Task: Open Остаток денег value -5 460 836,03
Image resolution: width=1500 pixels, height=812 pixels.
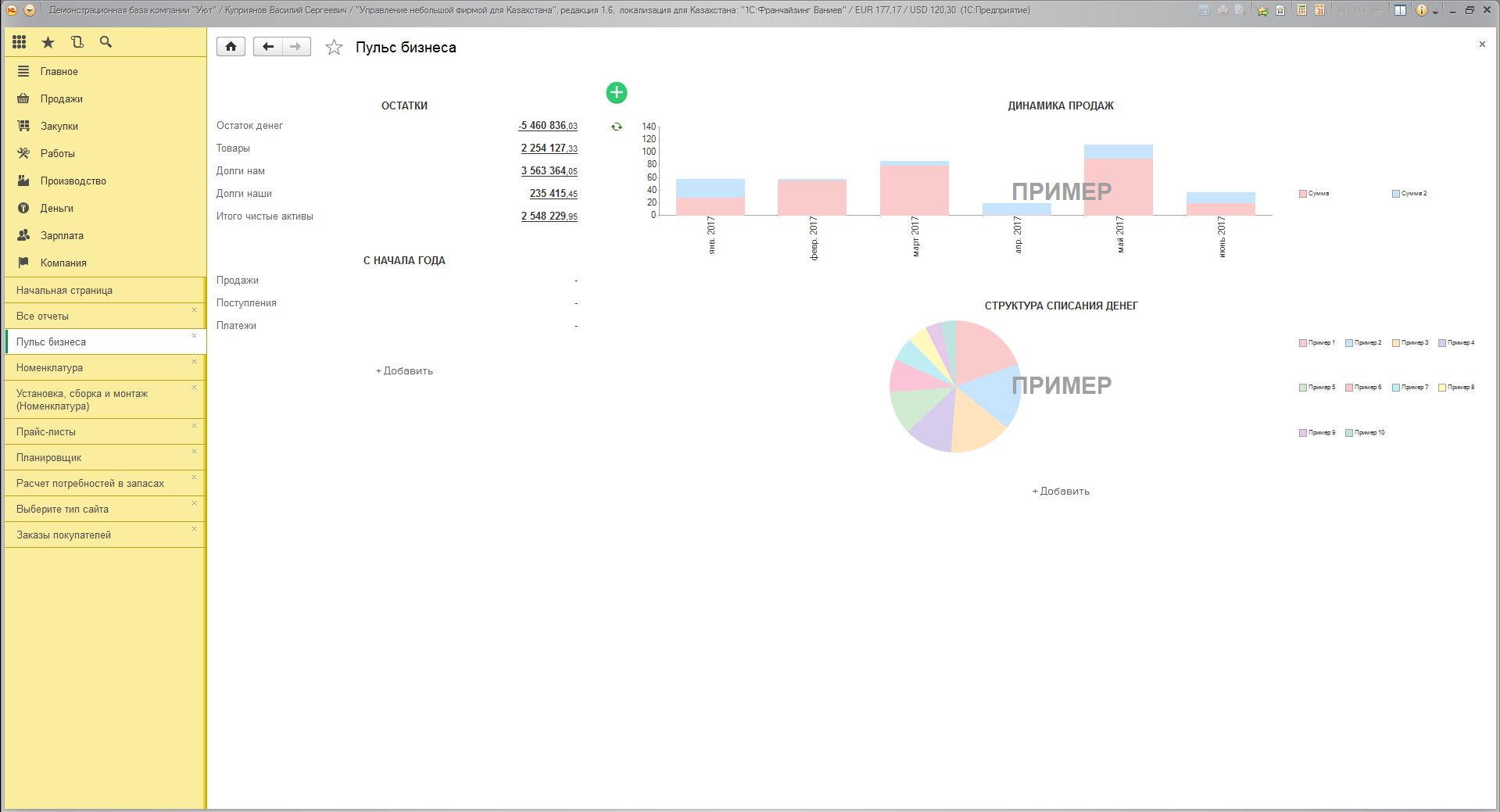Action: coord(547,126)
